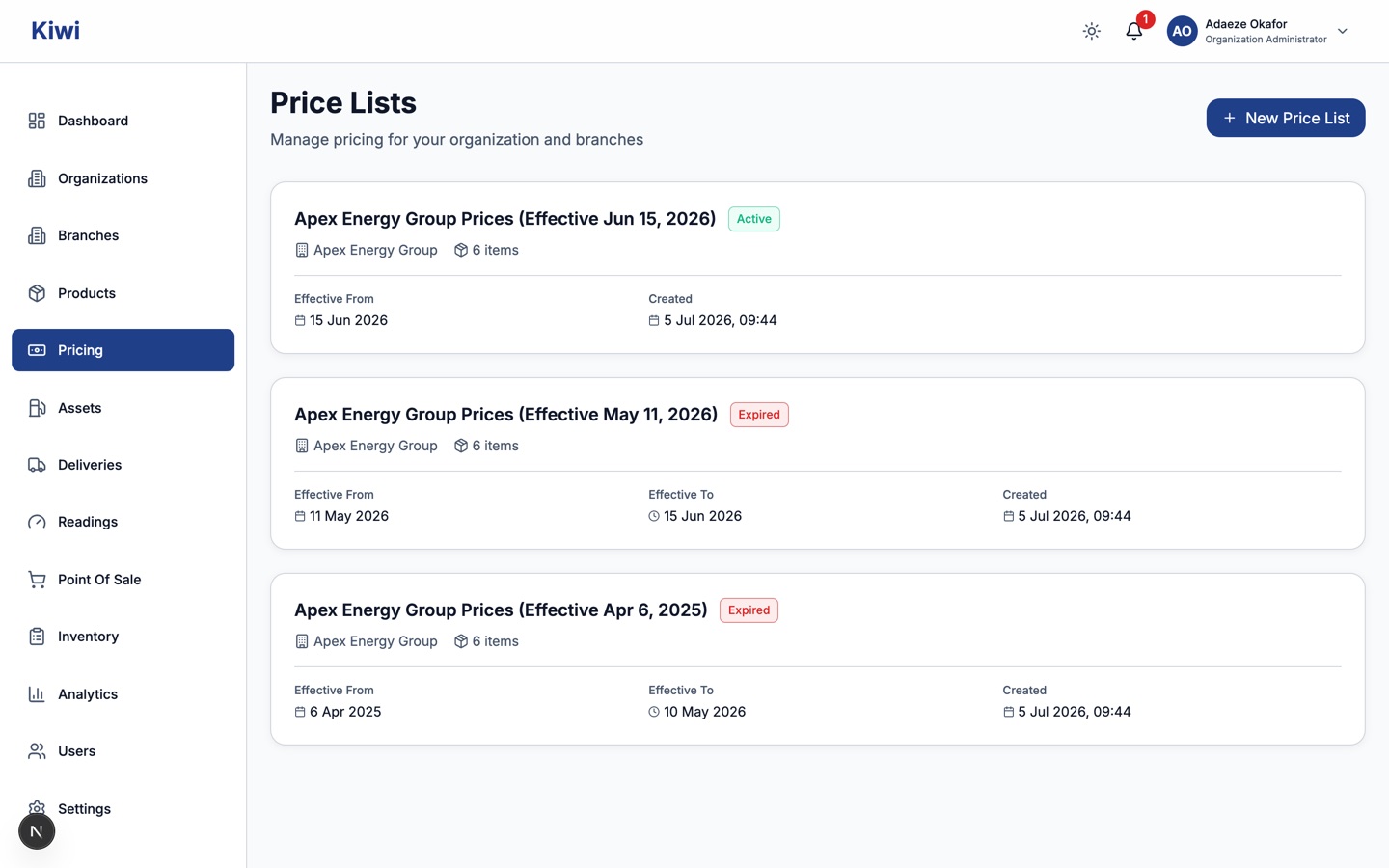Image resolution: width=1389 pixels, height=868 pixels.
Task: Click '6 items' in Apr 6, 2025 card
Action: (495, 641)
